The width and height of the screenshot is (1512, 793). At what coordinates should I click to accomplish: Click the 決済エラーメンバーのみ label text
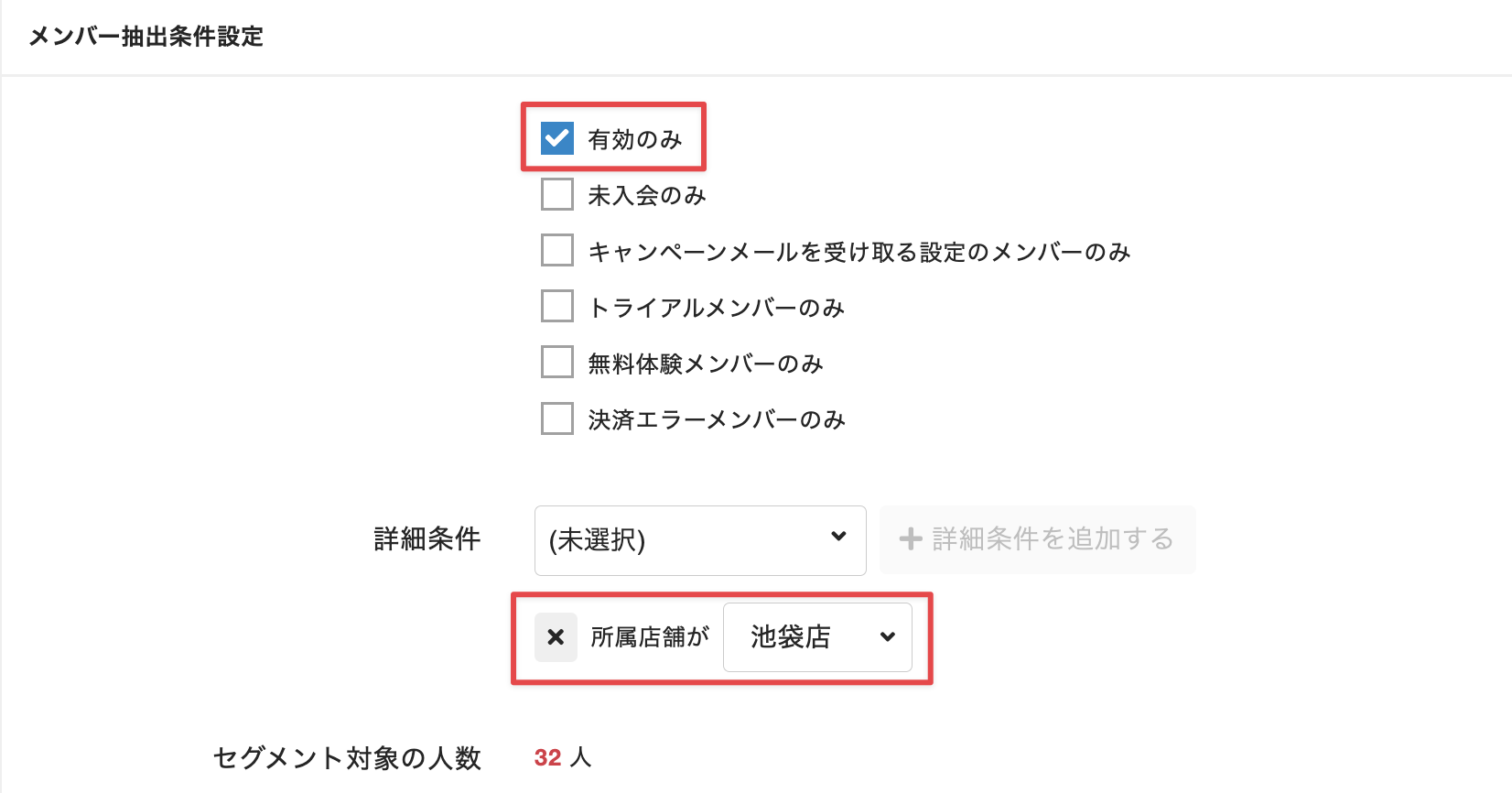(x=717, y=420)
